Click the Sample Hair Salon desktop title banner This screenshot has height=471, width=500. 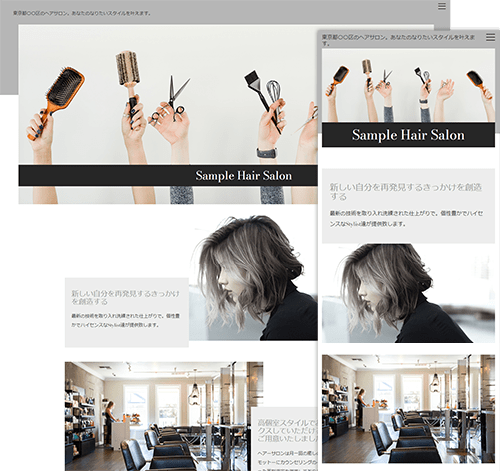click(168, 175)
